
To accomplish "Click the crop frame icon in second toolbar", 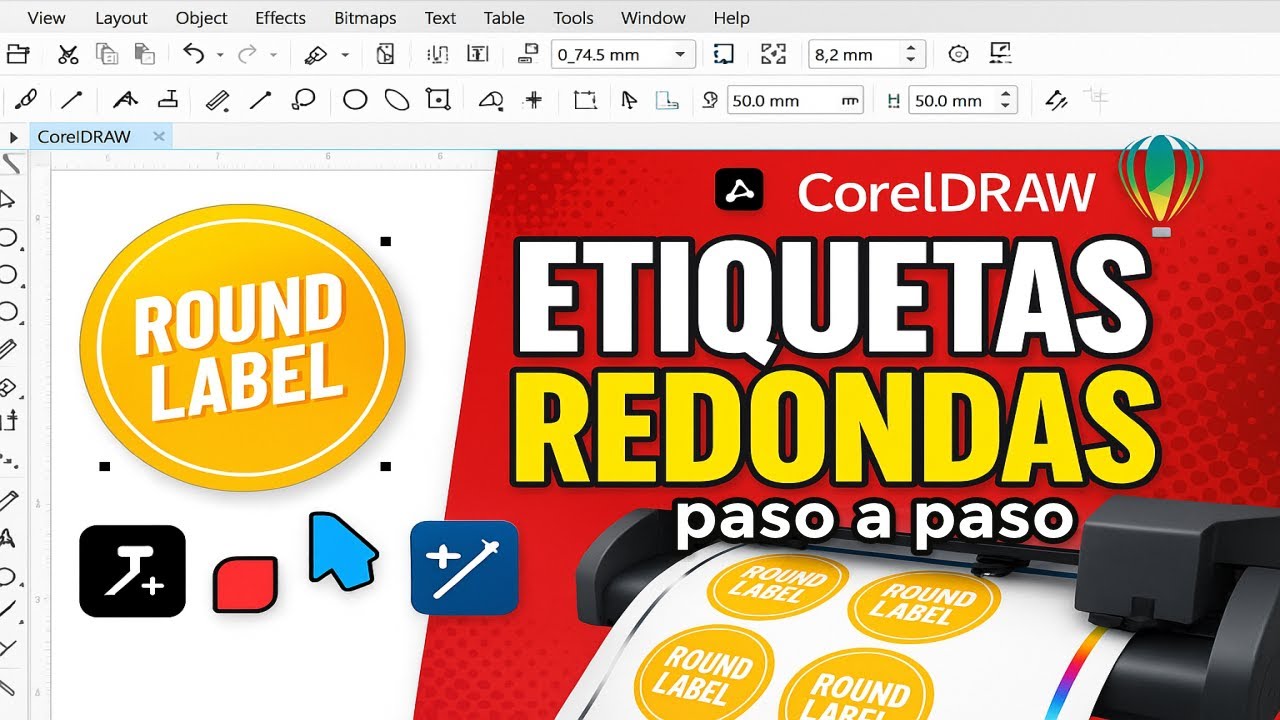I will (x=585, y=100).
